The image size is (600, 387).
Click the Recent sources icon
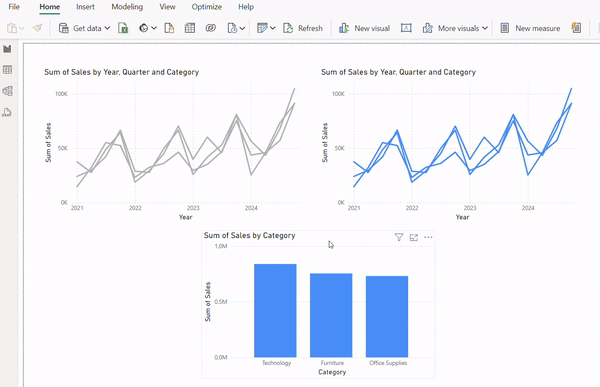232,28
